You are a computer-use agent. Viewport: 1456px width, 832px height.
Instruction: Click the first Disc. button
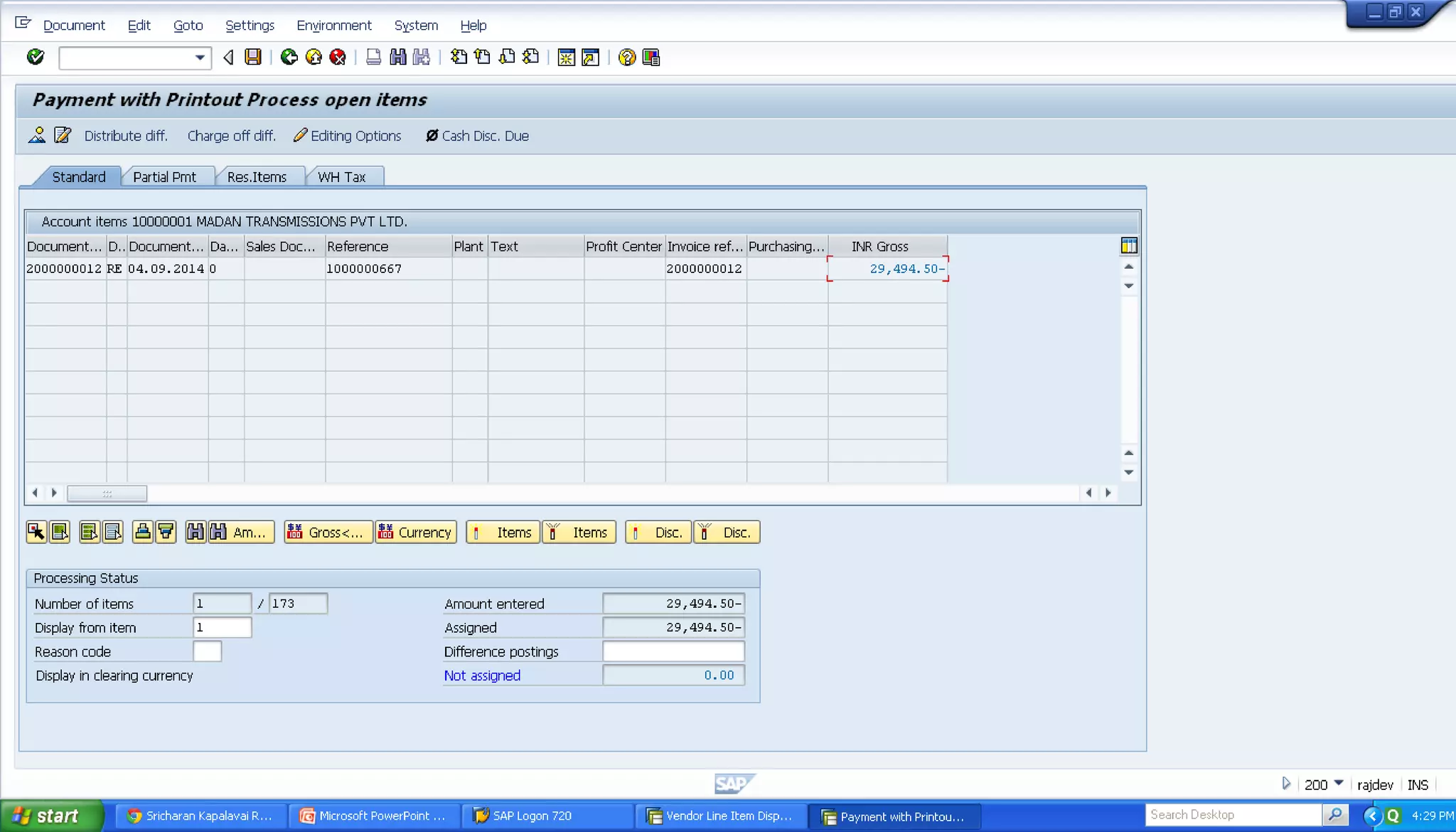pos(658,532)
